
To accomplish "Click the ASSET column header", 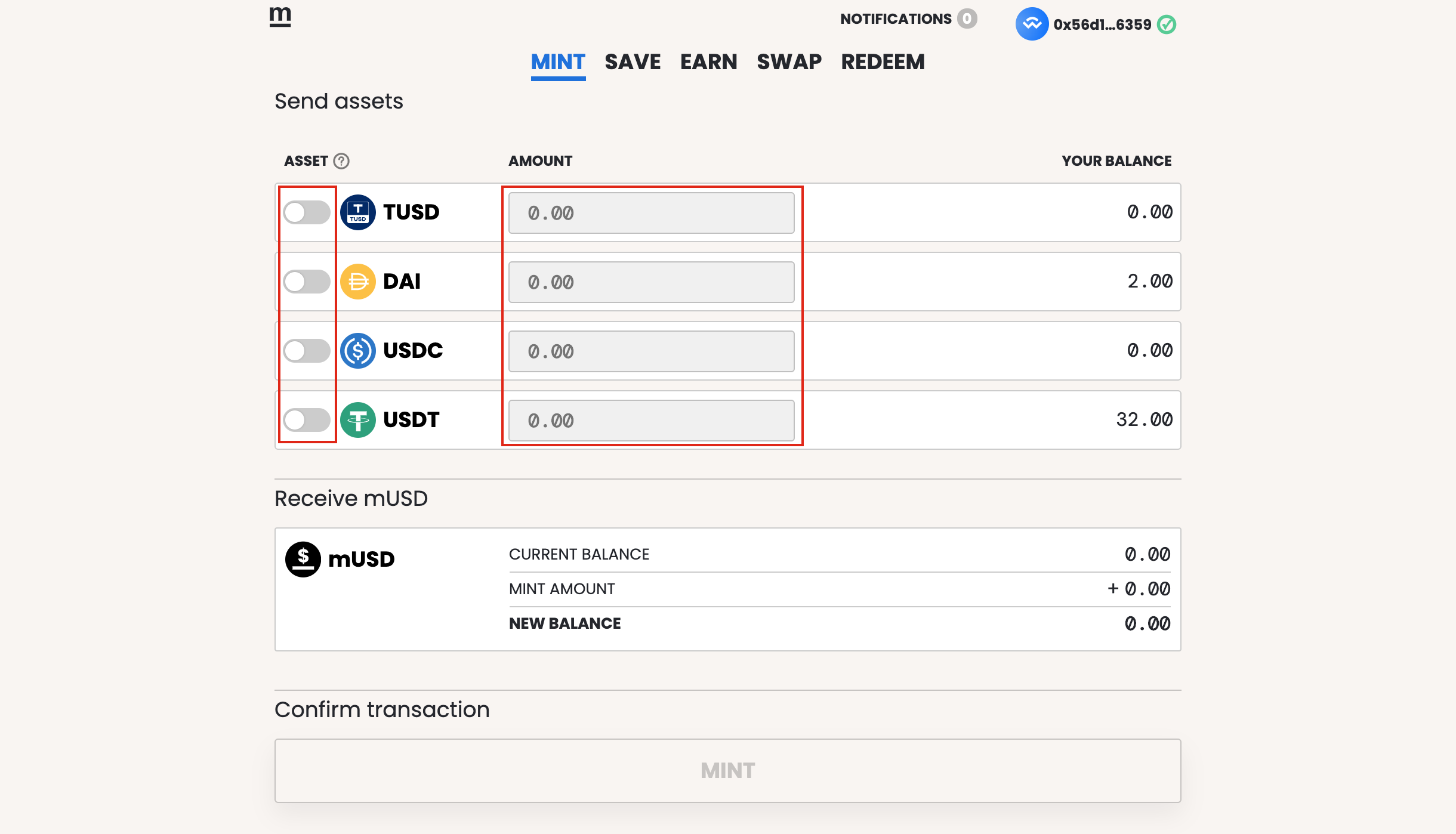I will (x=306, y=161).
